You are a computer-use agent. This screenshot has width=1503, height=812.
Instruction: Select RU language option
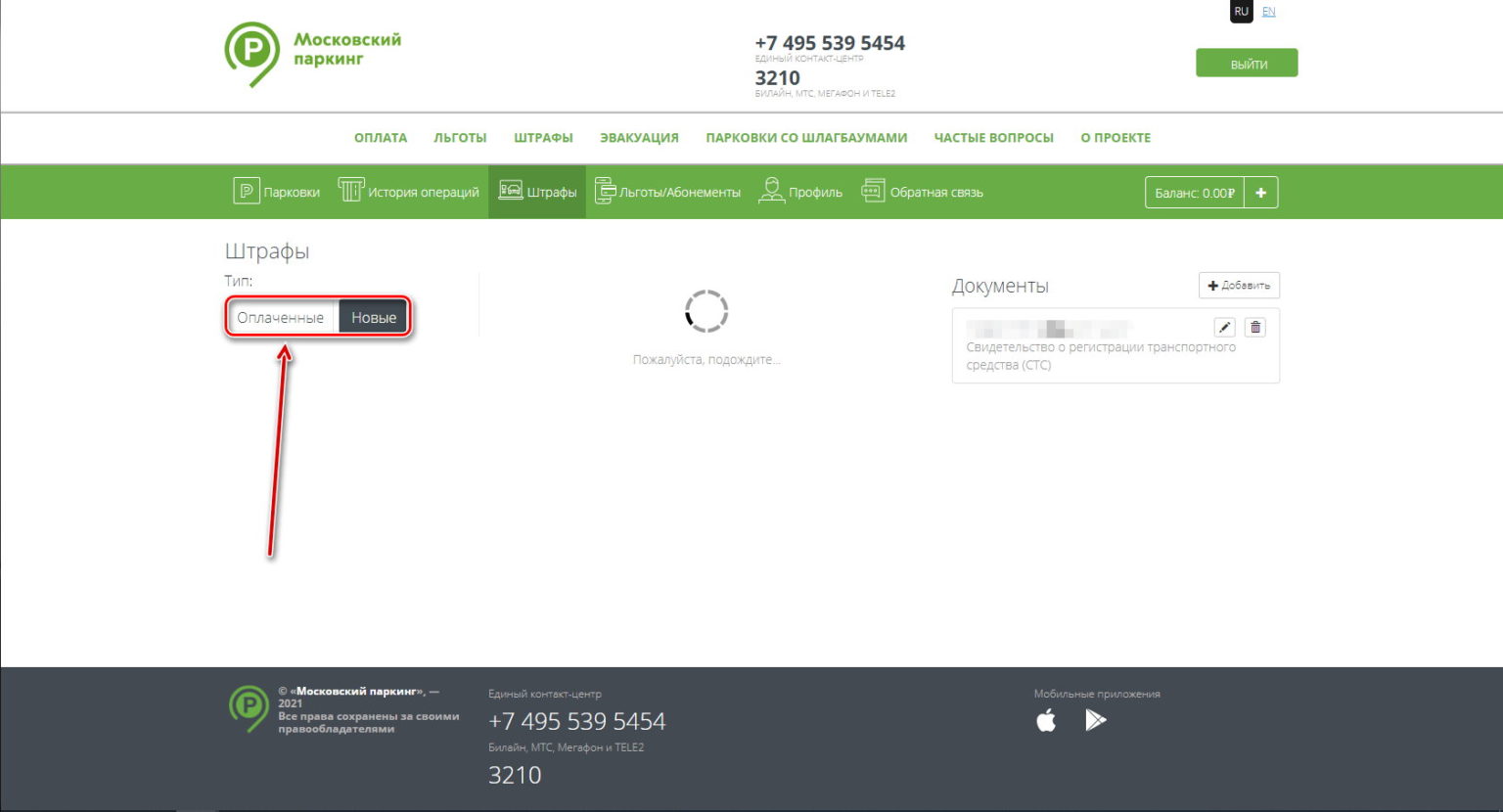tap(1241, 12)
